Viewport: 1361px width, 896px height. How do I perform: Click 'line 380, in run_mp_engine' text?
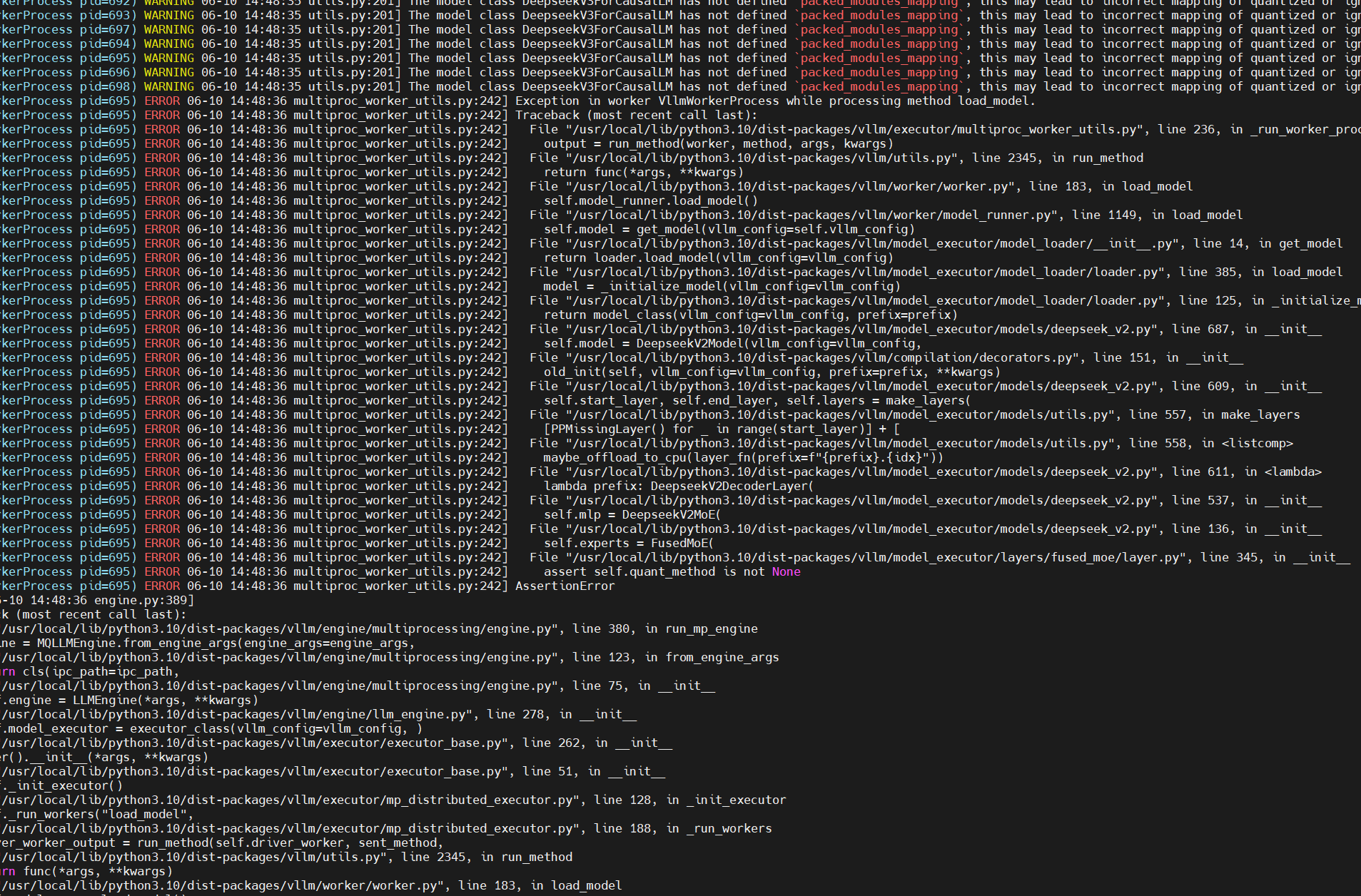(664, 628)
